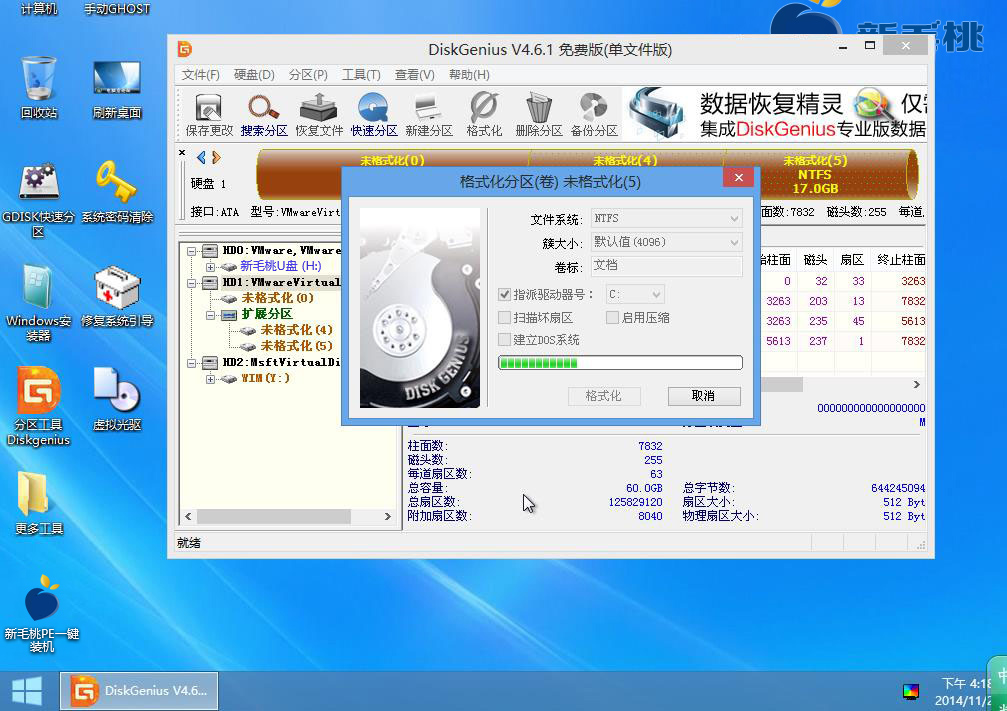This screenshot has height=711, width=1007.
Task: Open the 回收站 recycle bin desktop icon
Action: (x=39, y=88)
